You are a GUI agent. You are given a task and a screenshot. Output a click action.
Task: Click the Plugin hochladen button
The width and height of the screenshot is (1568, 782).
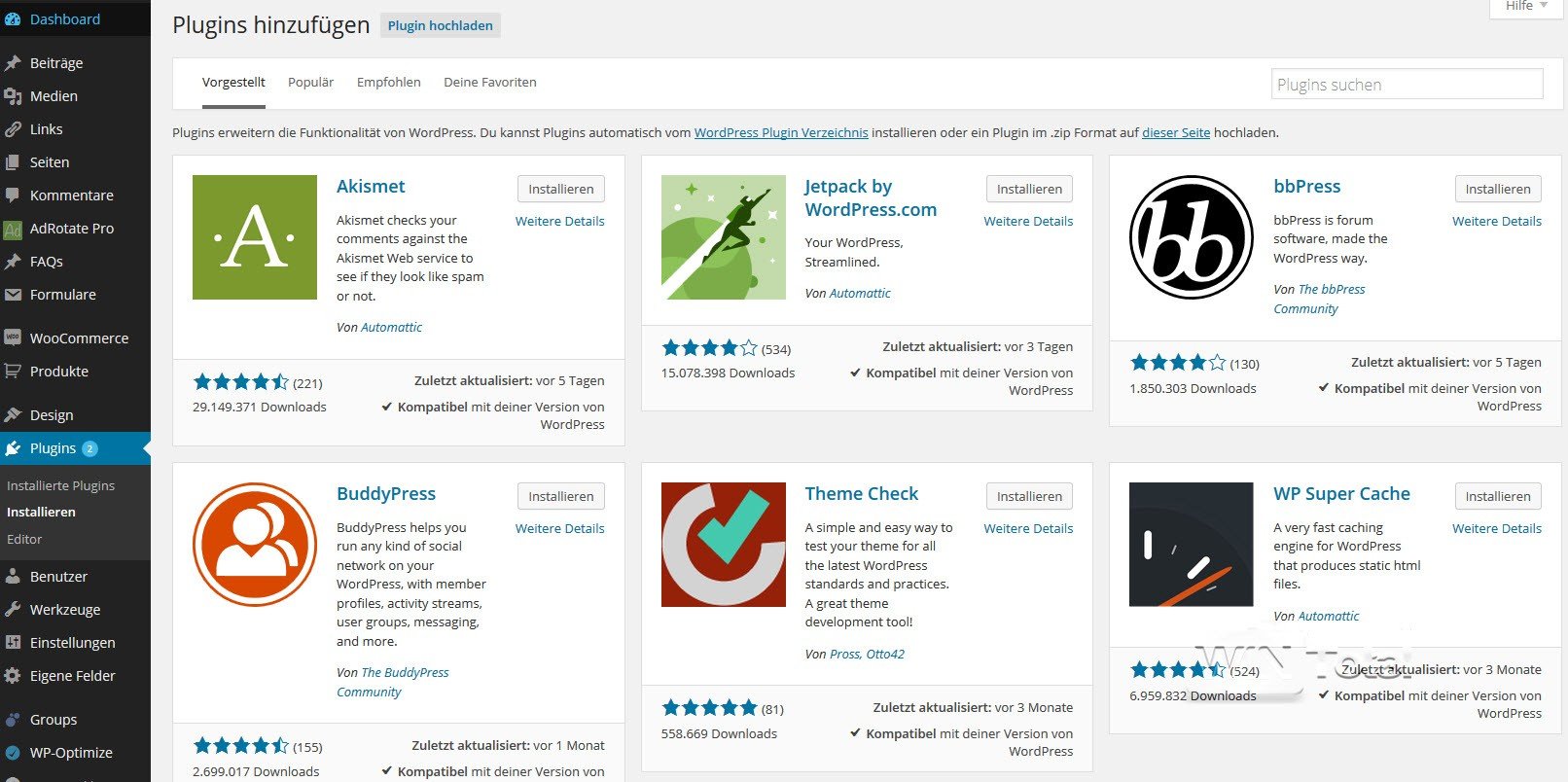(x=441, y=25)
